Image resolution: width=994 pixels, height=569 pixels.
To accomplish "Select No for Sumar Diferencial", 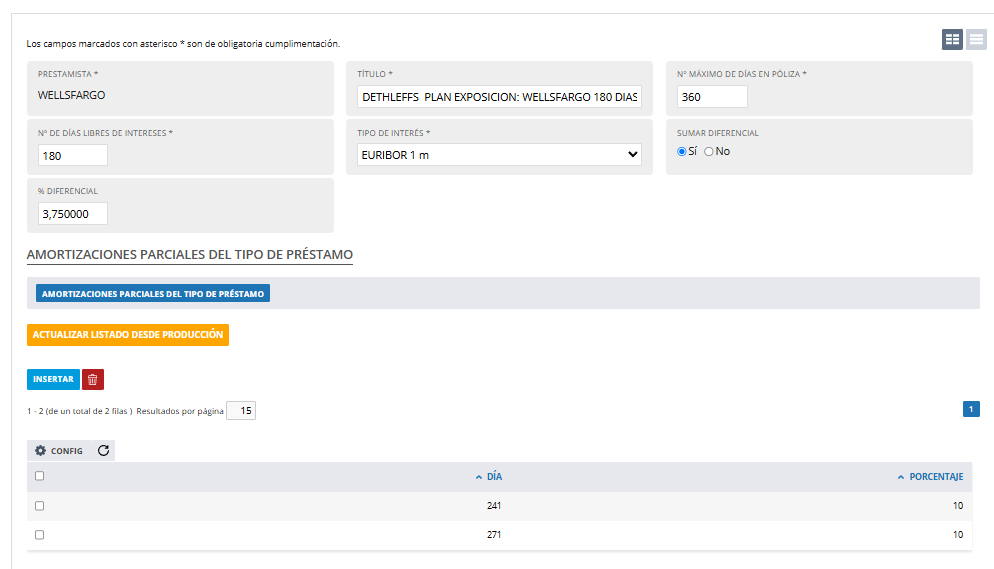I will pyautogui.click(x=709, y=151).
